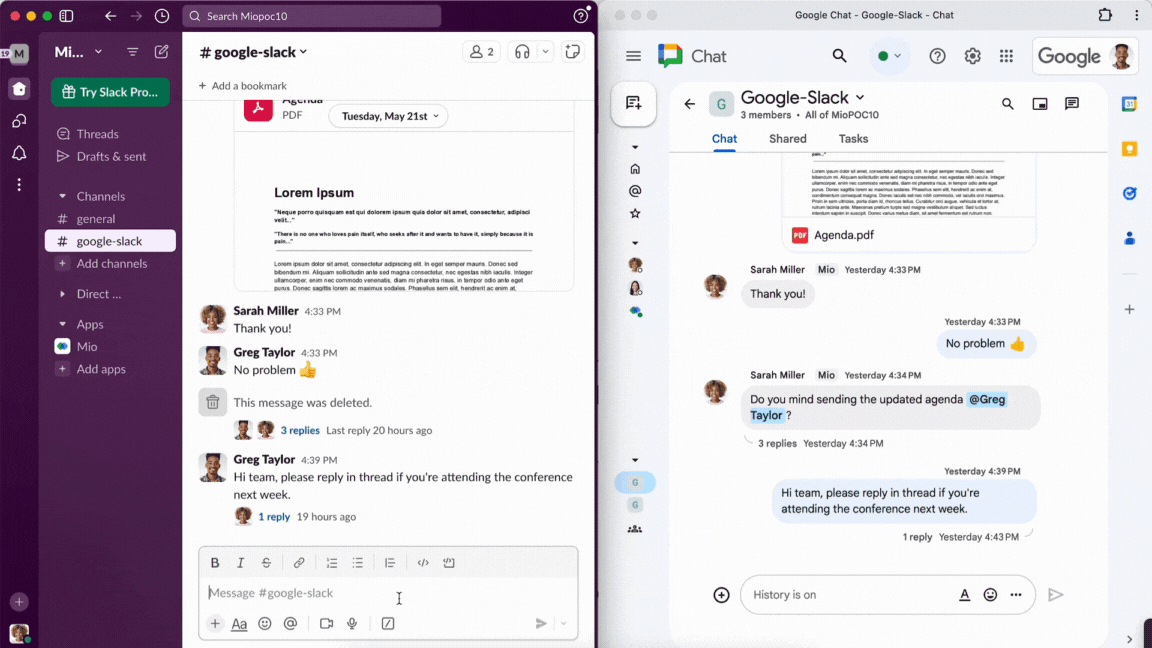1152x648 pixels.
Task: Open Slack sidebar filter icon
Action: pos(132,52)
